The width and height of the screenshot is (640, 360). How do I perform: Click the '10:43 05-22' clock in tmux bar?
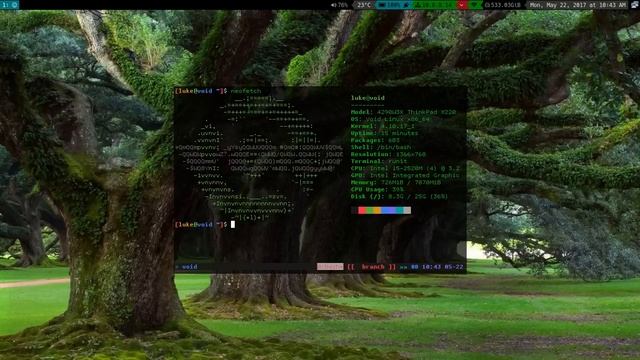[x=443, y=267]
